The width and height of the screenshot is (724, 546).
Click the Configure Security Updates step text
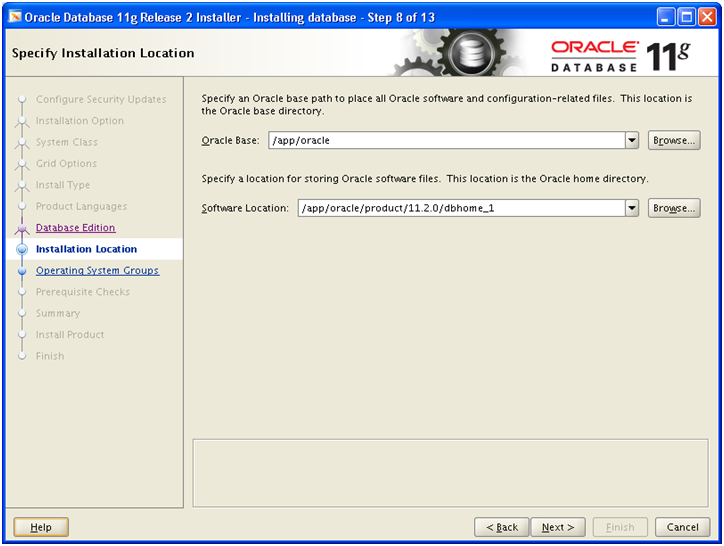101,99
